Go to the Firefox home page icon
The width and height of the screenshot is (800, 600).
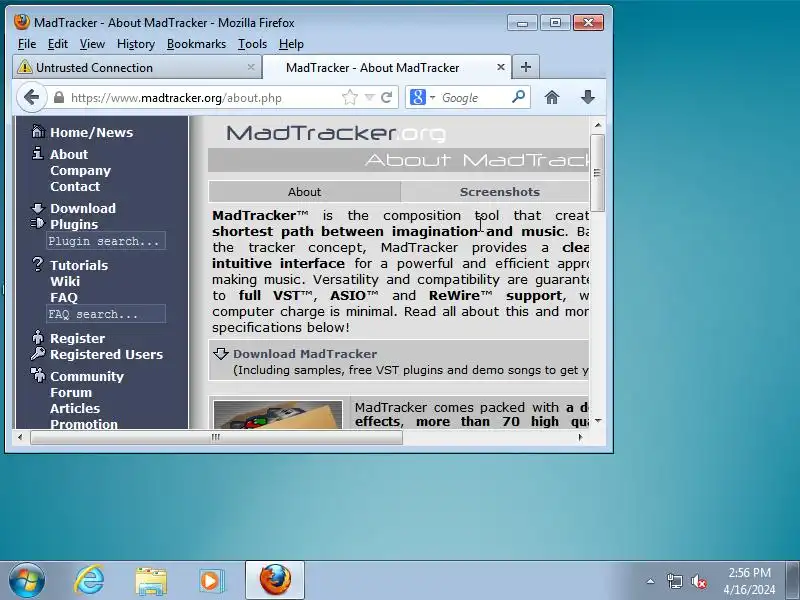[552, 97]
